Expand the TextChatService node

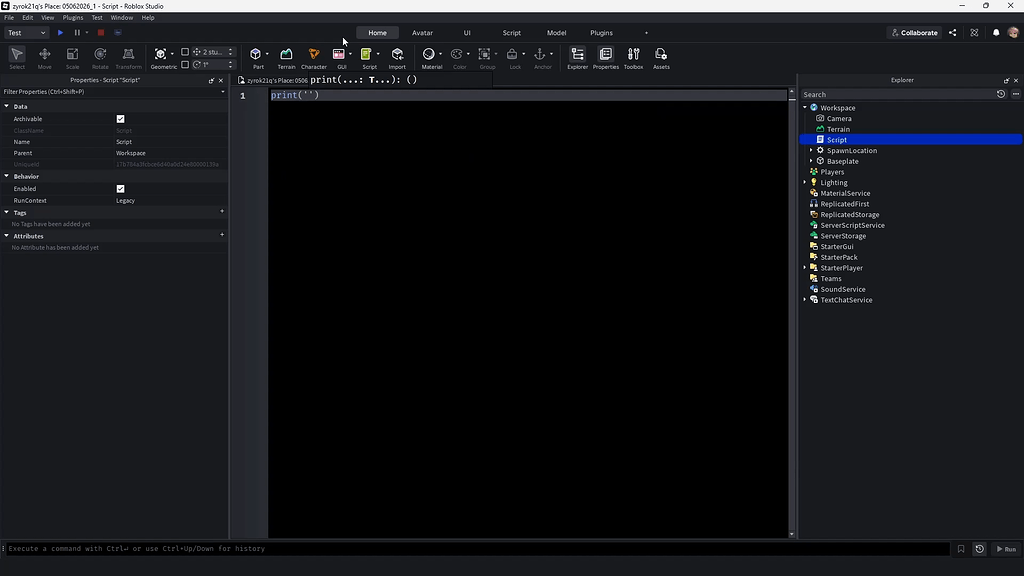tap(805, 300)
